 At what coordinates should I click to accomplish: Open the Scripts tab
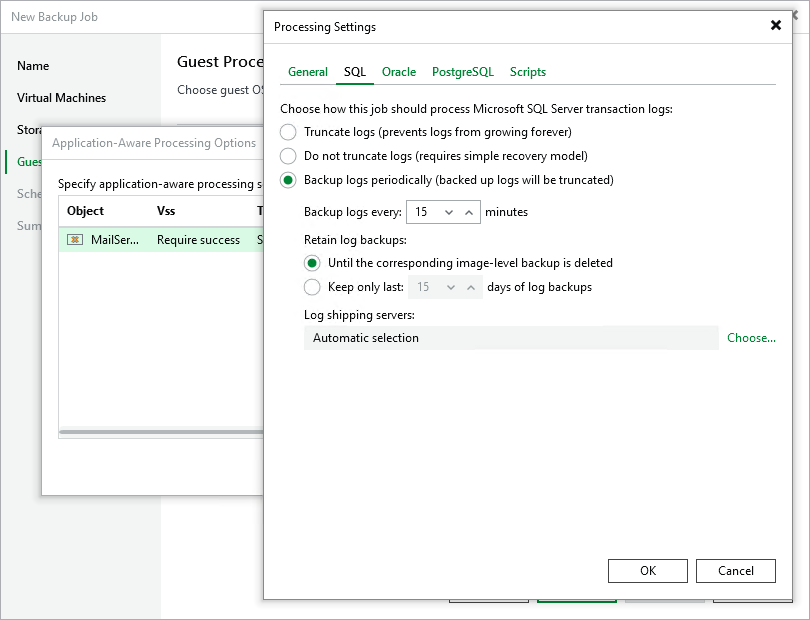pos(527,72)
